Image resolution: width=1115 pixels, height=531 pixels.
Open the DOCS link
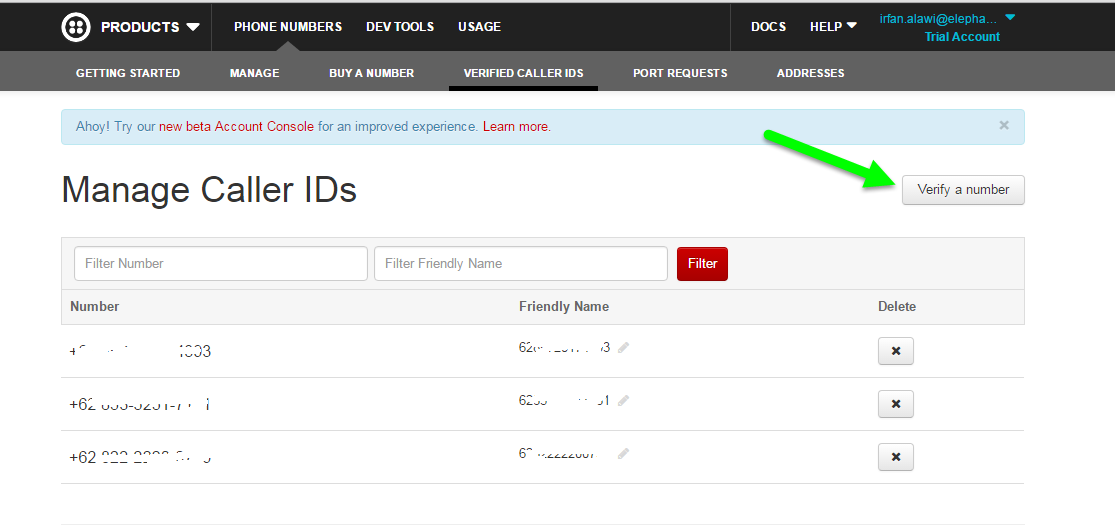769,27
